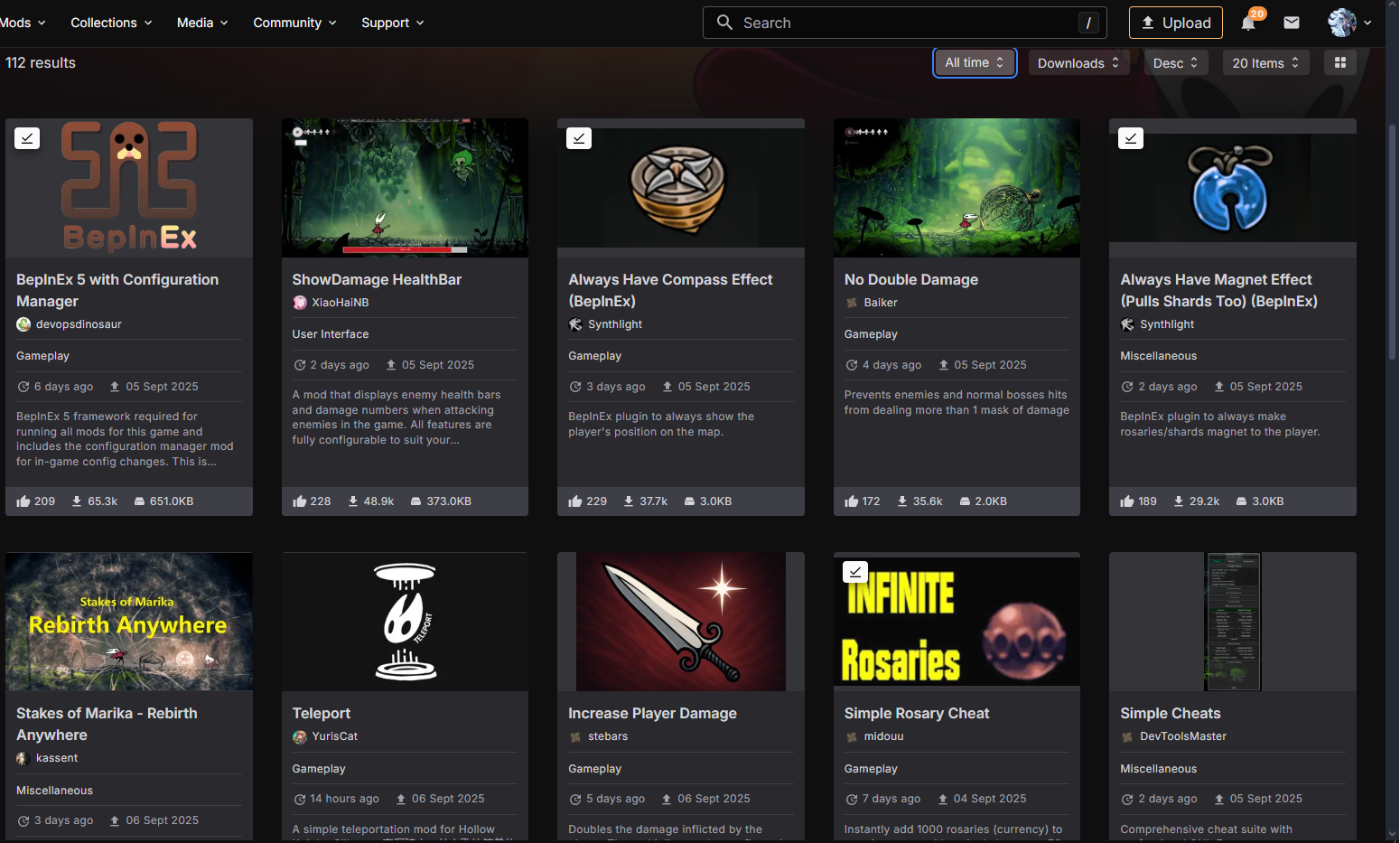1400x843 pixels.
Task: Click endorsement thumbs-up on BepInEx 5 card
Action: (x=23, y=501)
